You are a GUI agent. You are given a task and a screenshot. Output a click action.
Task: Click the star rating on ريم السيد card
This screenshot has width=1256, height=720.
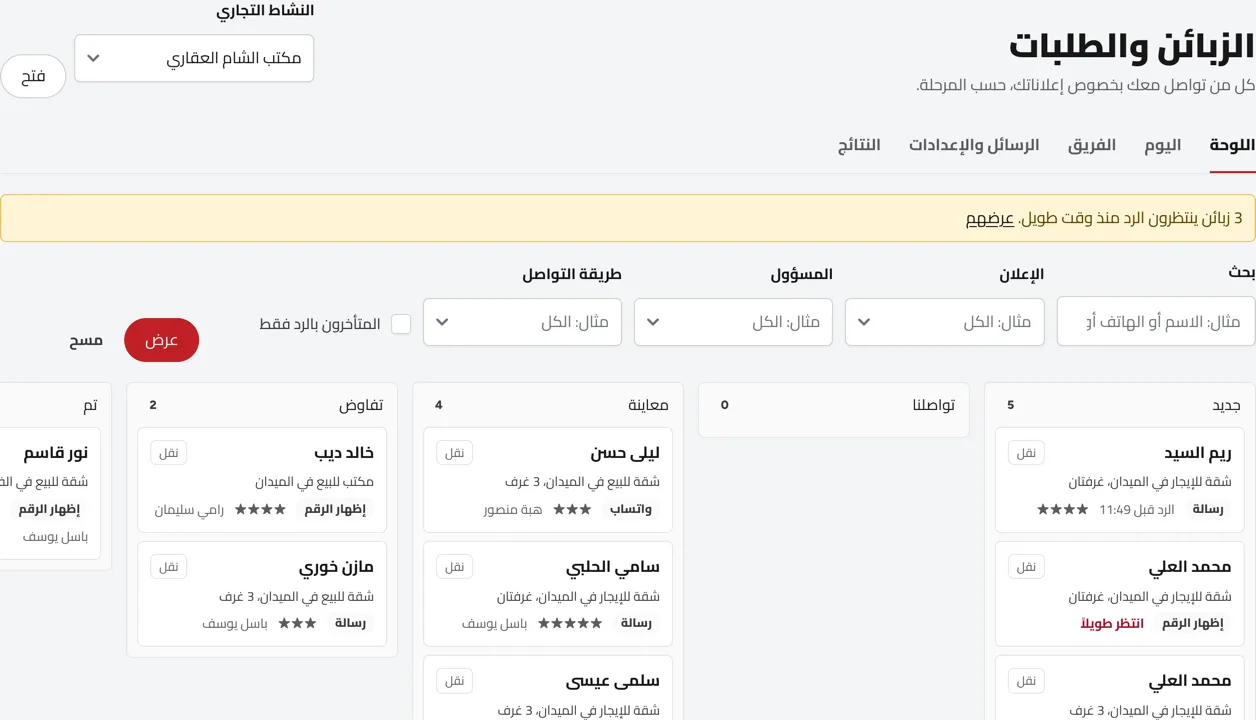point(1063,509)
